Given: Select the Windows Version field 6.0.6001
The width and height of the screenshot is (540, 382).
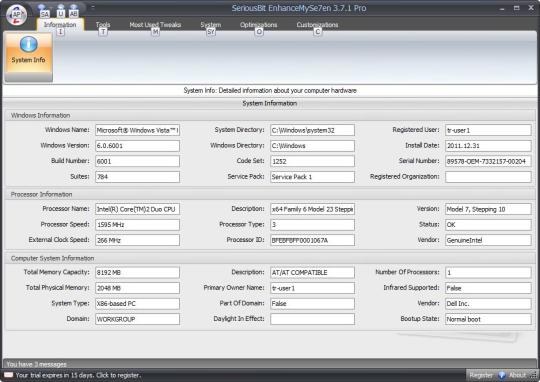Looking at the screenshot, I should click(x=137, y=146).
